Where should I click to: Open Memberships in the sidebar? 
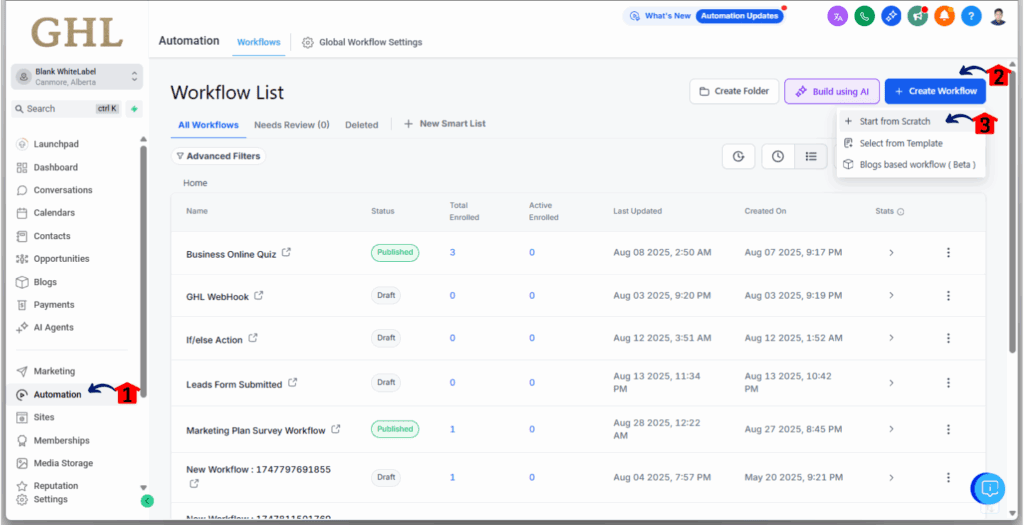coord(54,440)
